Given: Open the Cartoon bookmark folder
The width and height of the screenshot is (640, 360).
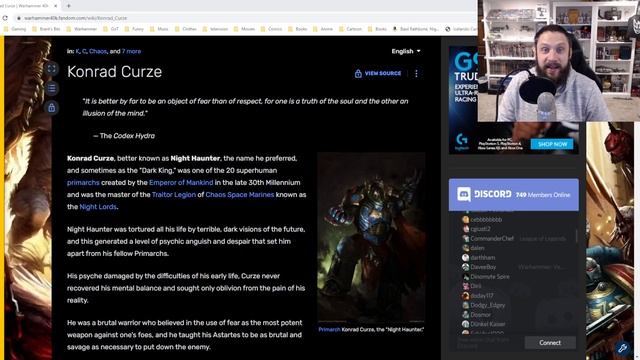Looking at the screenshot, I should pos(350,29).
